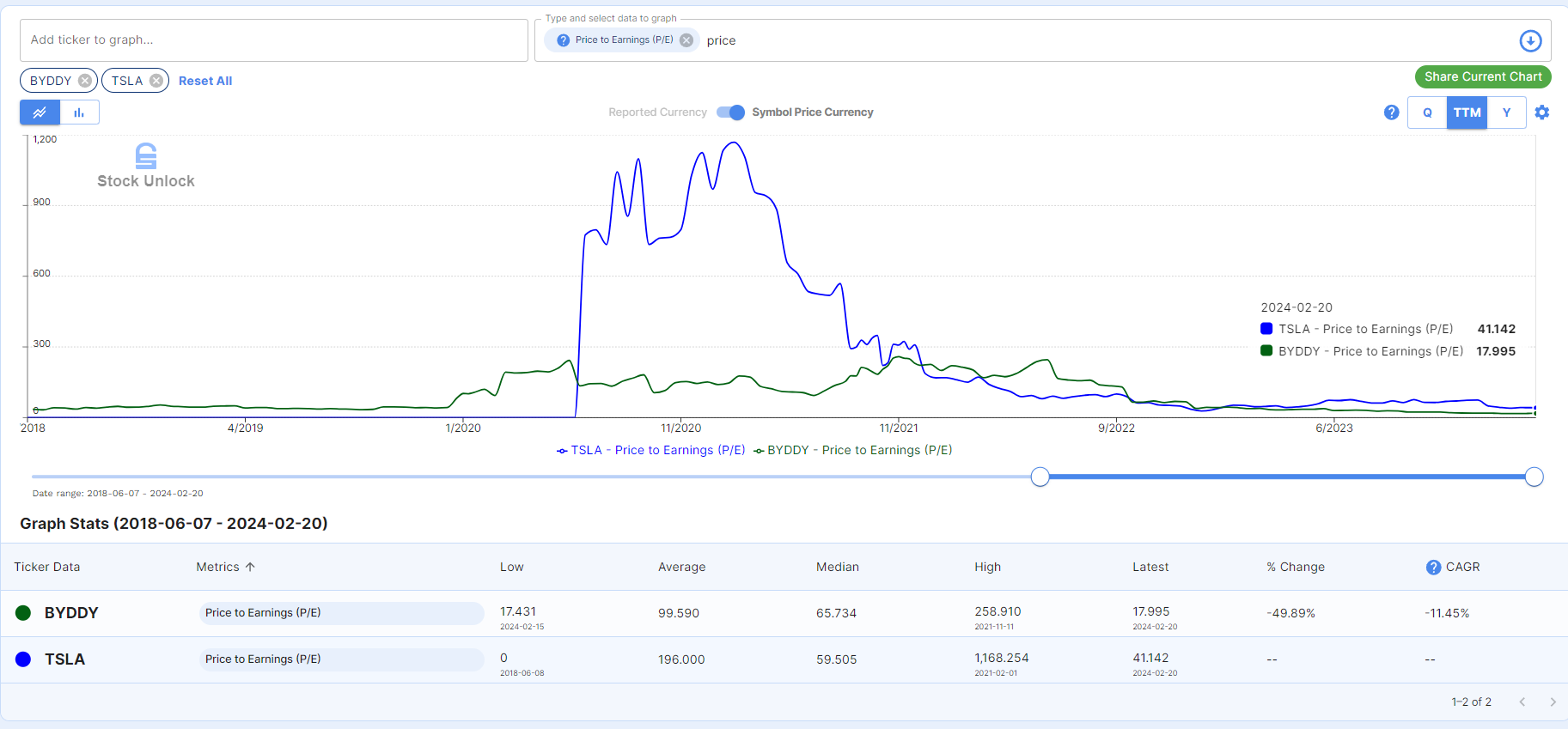
Task: Click the tooltip TSLA P/E value 41.142
Action: (1497, 329)
